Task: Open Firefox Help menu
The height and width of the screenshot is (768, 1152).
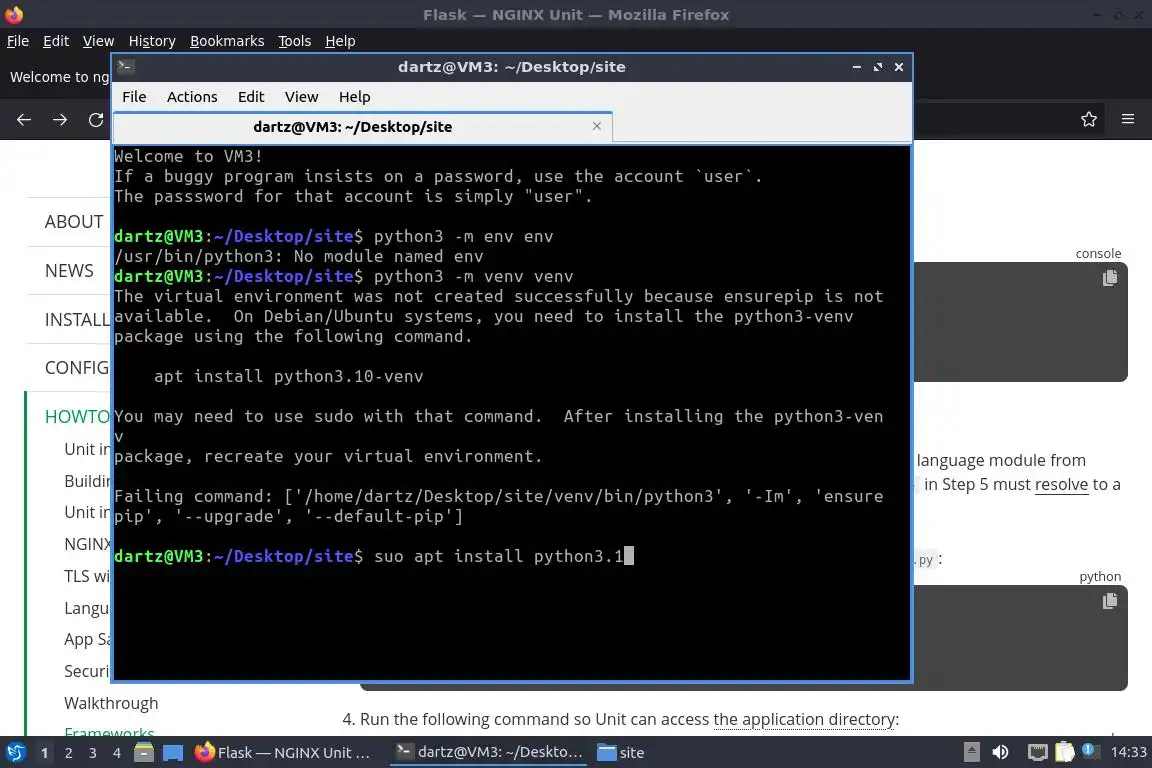Action: [x=340, y=41]
